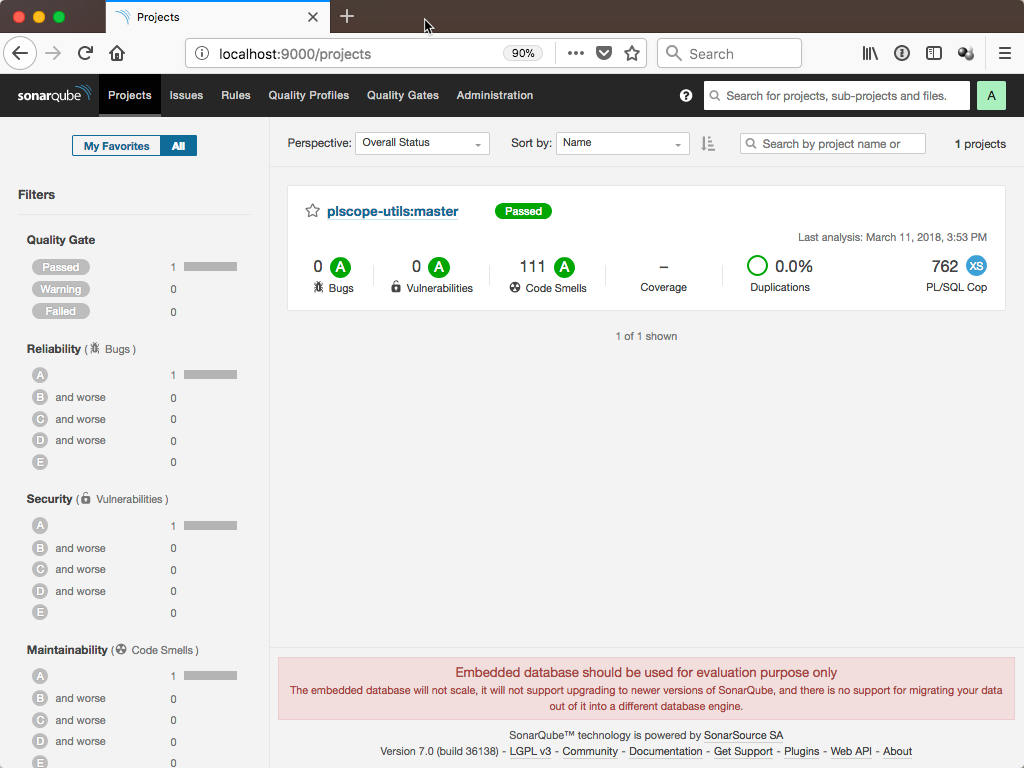Open Quality Gates page
The image size is (1024, 768).
(403, 95)
